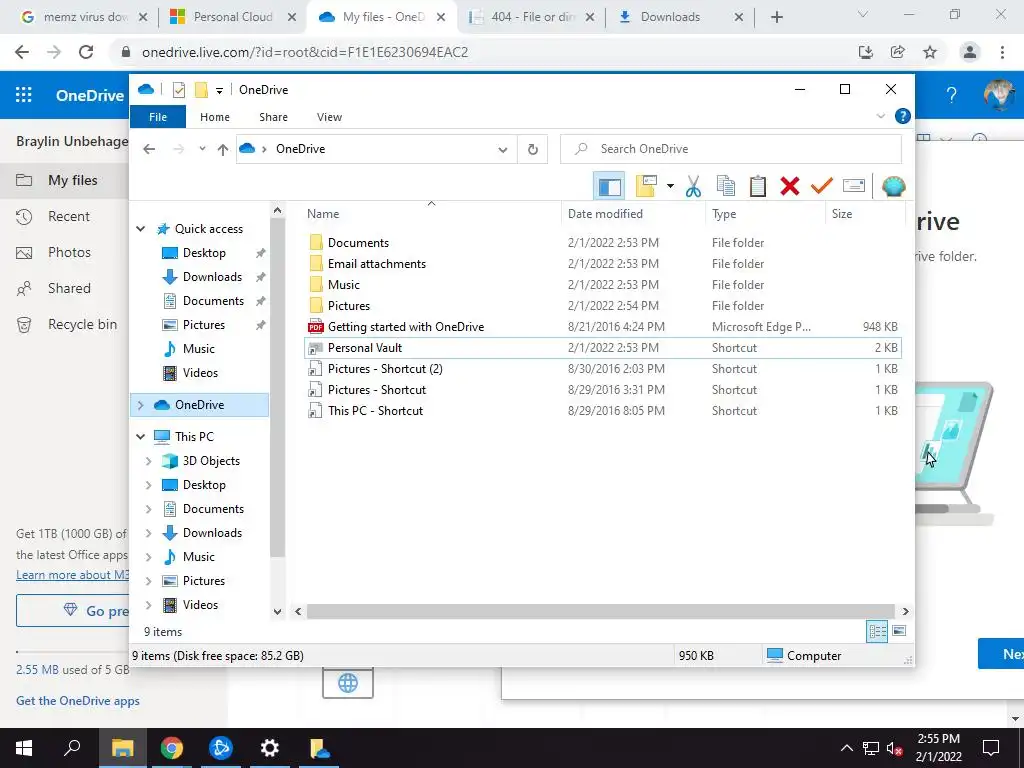The height and width of the screenshot is (768, 1024).
Task: Click the teal shell icon in toolbar
Action: (893, 187)
